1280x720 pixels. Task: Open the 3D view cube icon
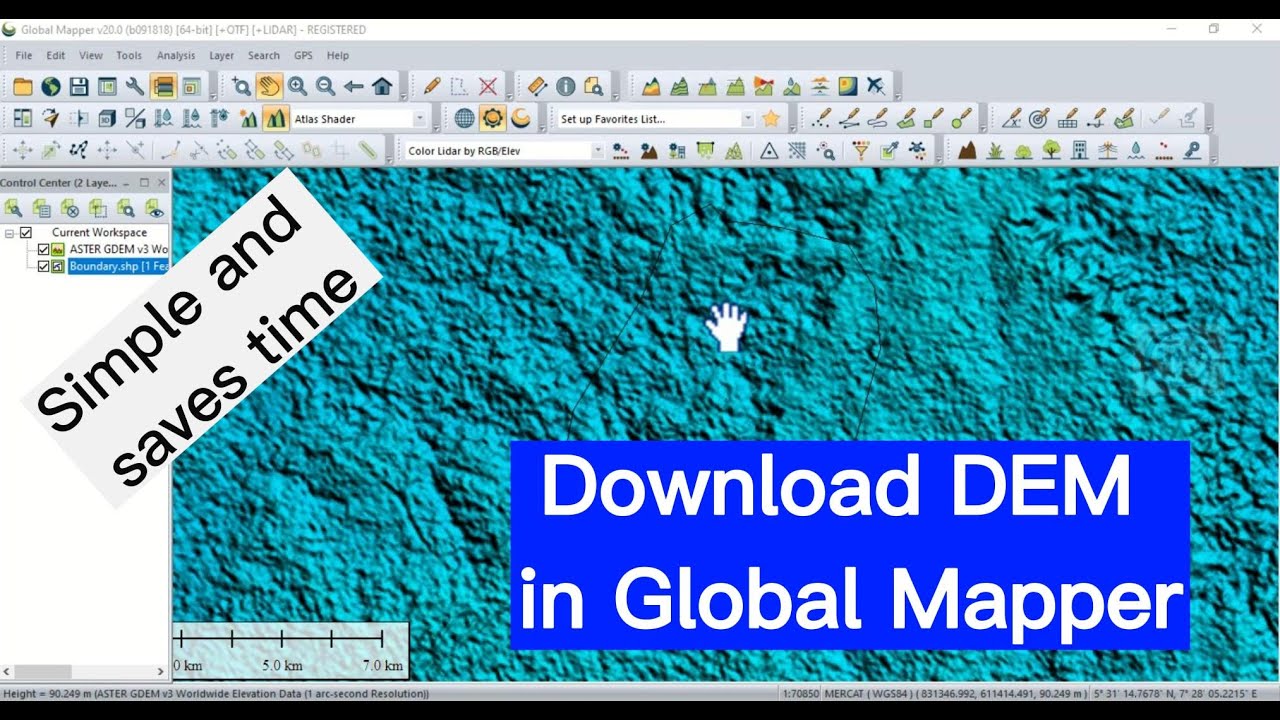coord(106,118)
